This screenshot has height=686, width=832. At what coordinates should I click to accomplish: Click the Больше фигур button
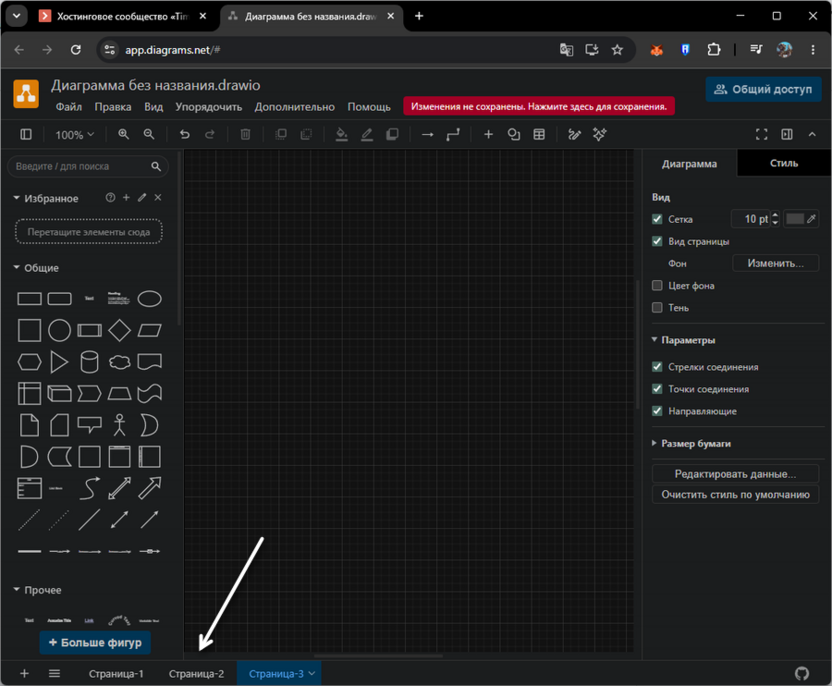[x=95, y=642]
